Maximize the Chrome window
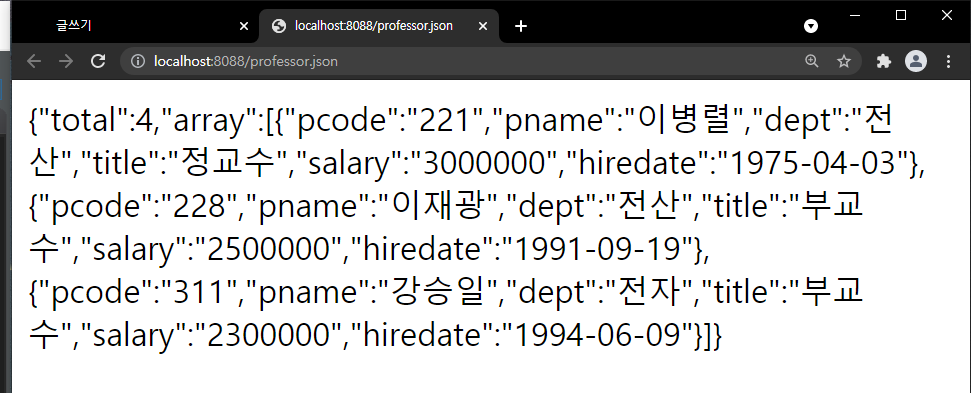This screenshot has width=971, height=393. [x=901, y=15]
